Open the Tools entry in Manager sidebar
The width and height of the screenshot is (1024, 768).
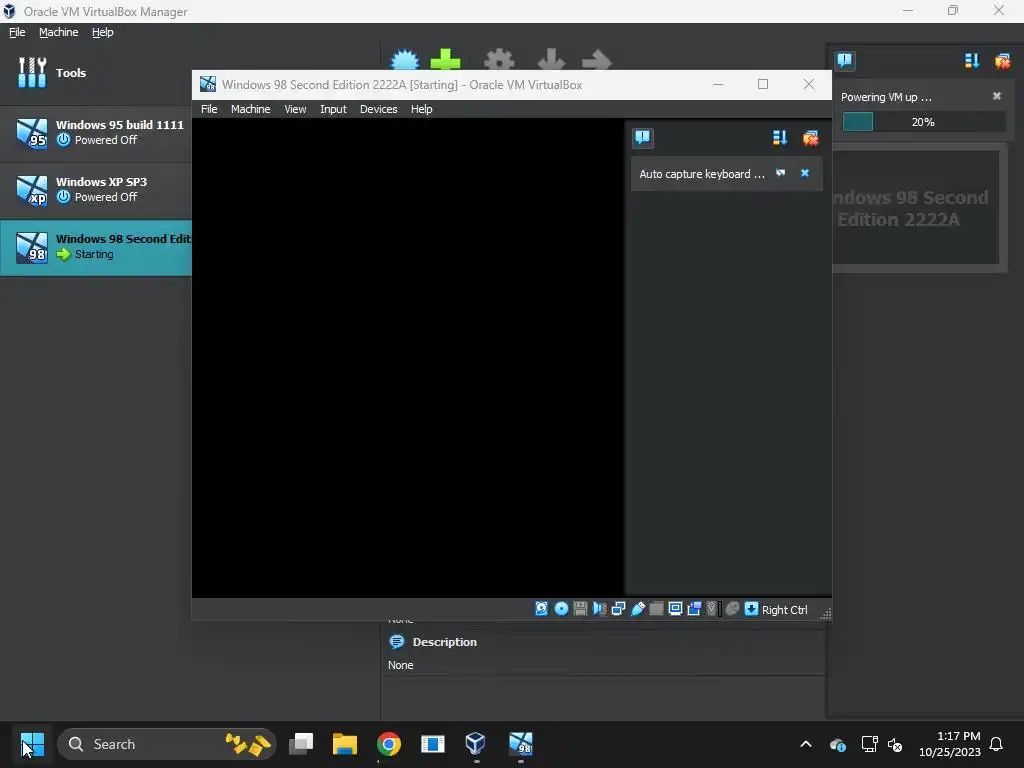[x=96, y=72]
